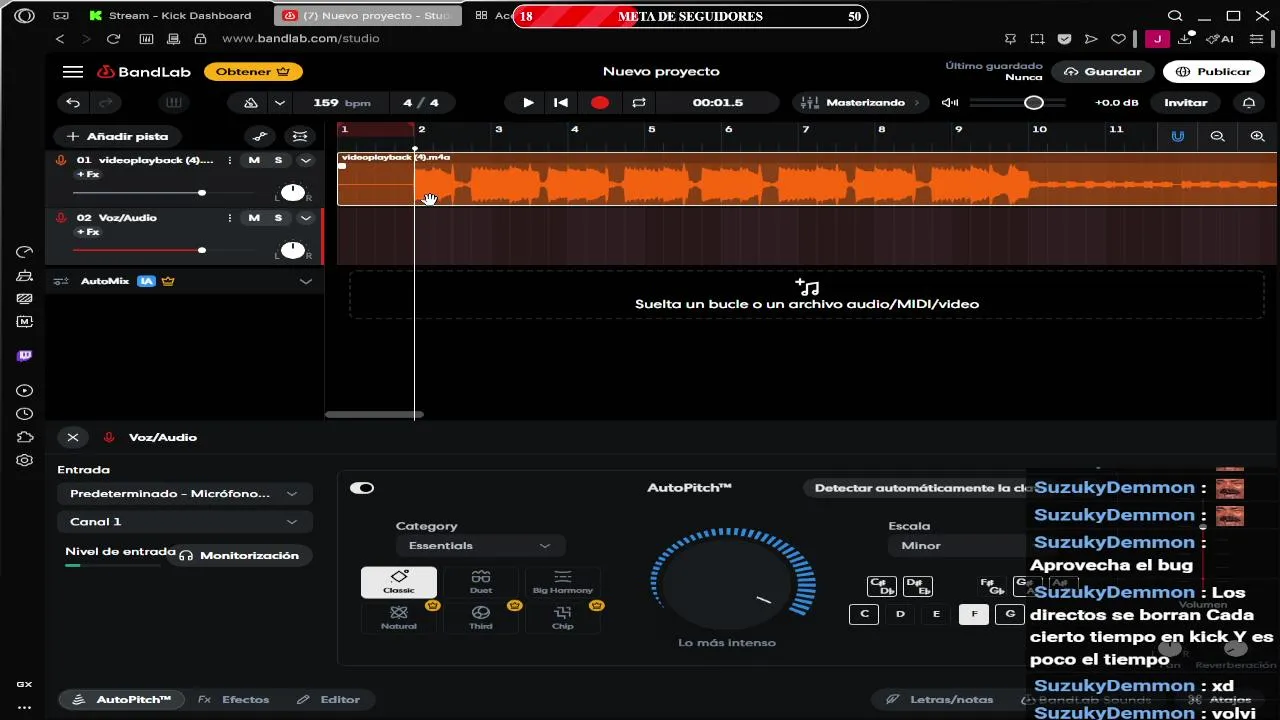Open the Letras/notas panel
Image resolution: width=1280 pixels, height=720 pixels.
(941, 700)
